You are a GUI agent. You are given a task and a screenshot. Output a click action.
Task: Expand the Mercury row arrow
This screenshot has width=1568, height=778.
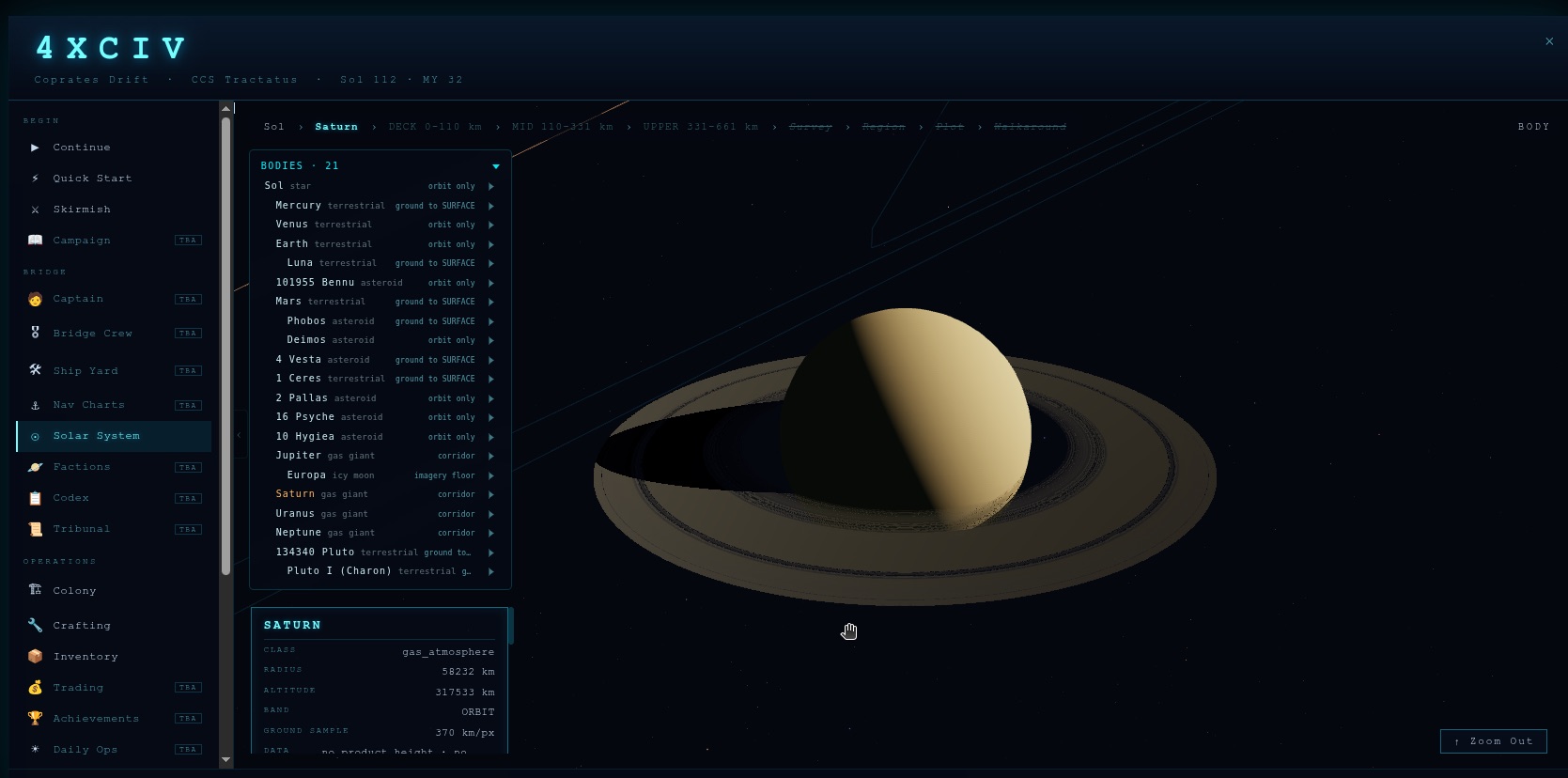point(491,206)
